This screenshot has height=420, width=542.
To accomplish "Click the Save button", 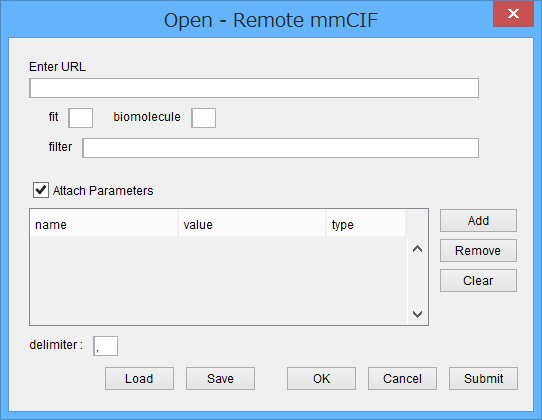I will click(x=221, y=379).
